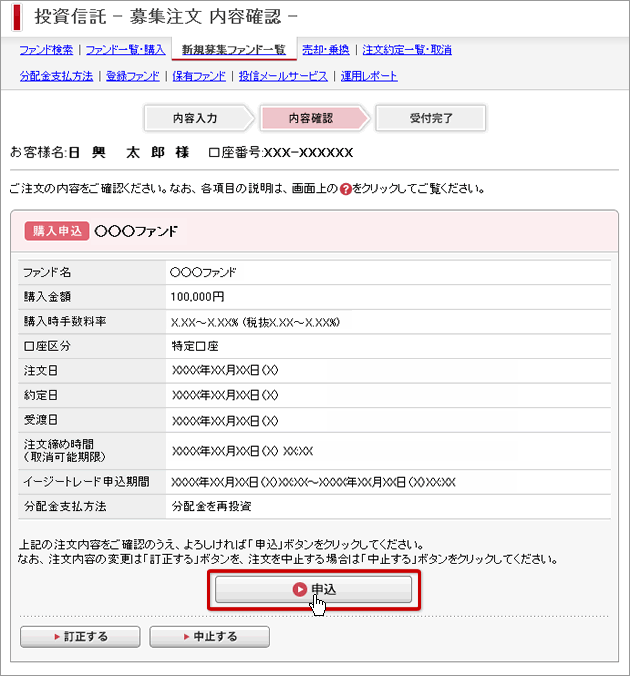Click the purchase amount 100,000円 value
The image size is (630, 676).
click(x=198, y=296)
